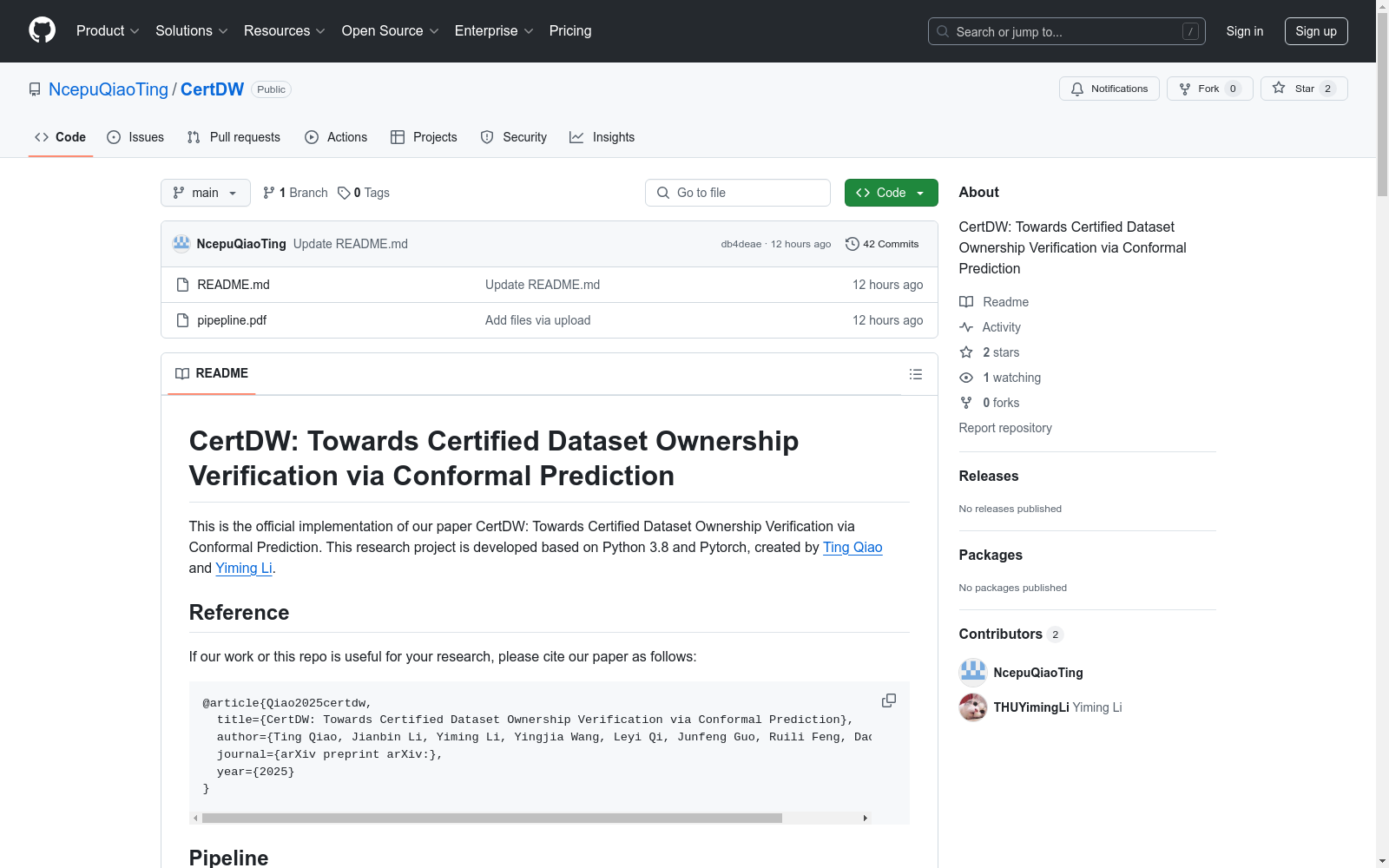The image size is (1389, 868).
Task: Expand the Open Source menu
Action: point(391,30)
